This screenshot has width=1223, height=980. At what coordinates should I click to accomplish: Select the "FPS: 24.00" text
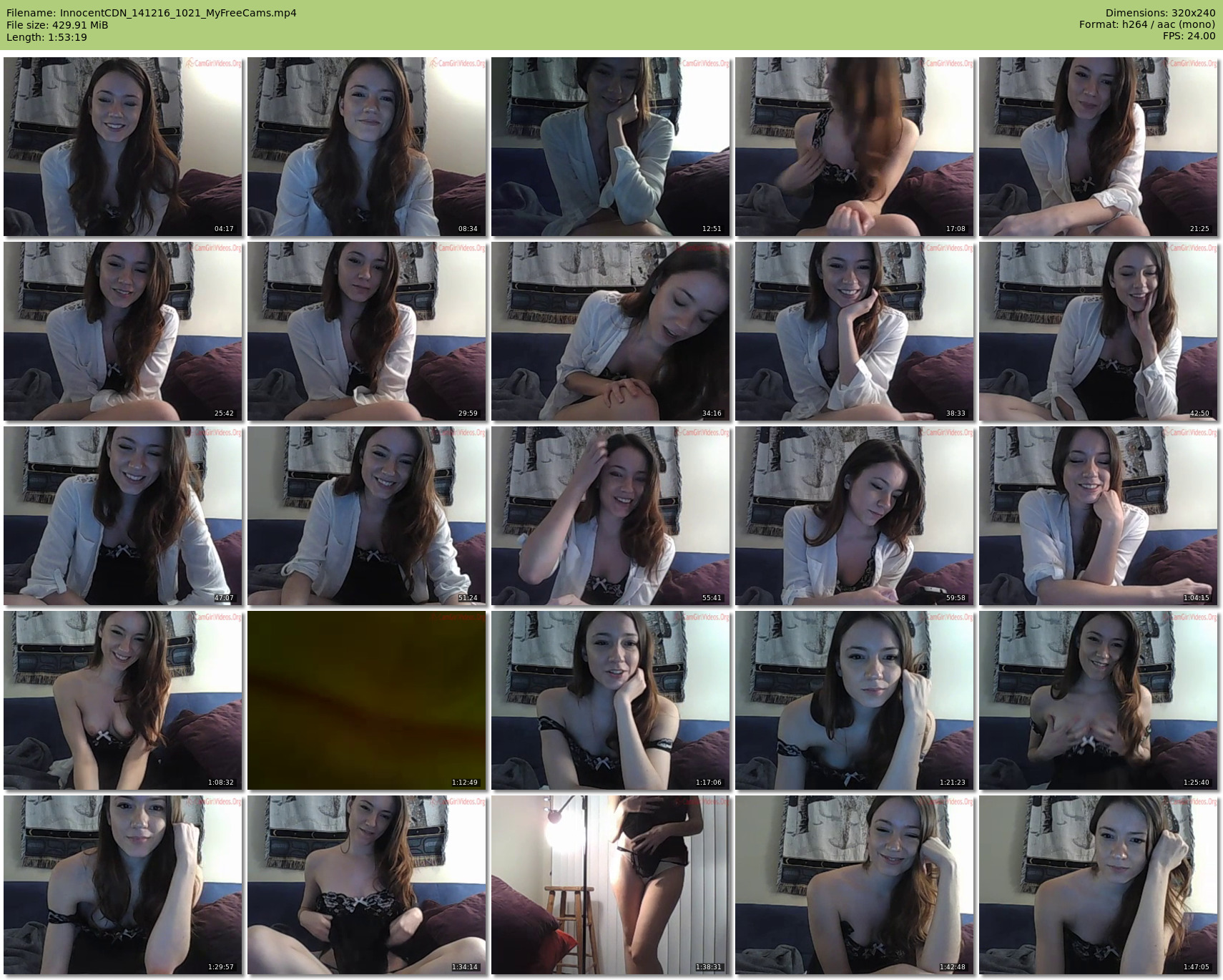coord(1189,36)
